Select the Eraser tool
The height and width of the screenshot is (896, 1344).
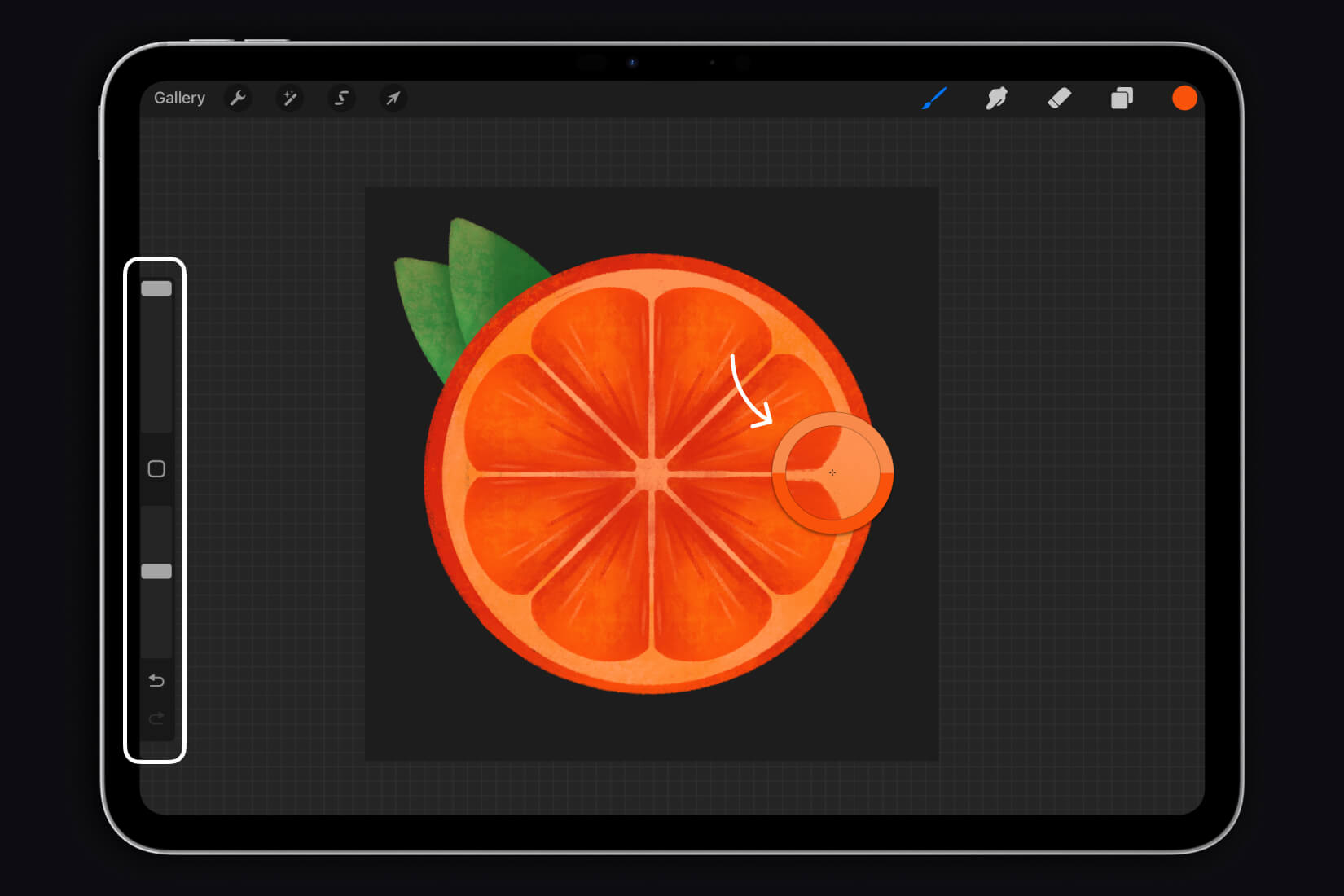pos(1059,99)
